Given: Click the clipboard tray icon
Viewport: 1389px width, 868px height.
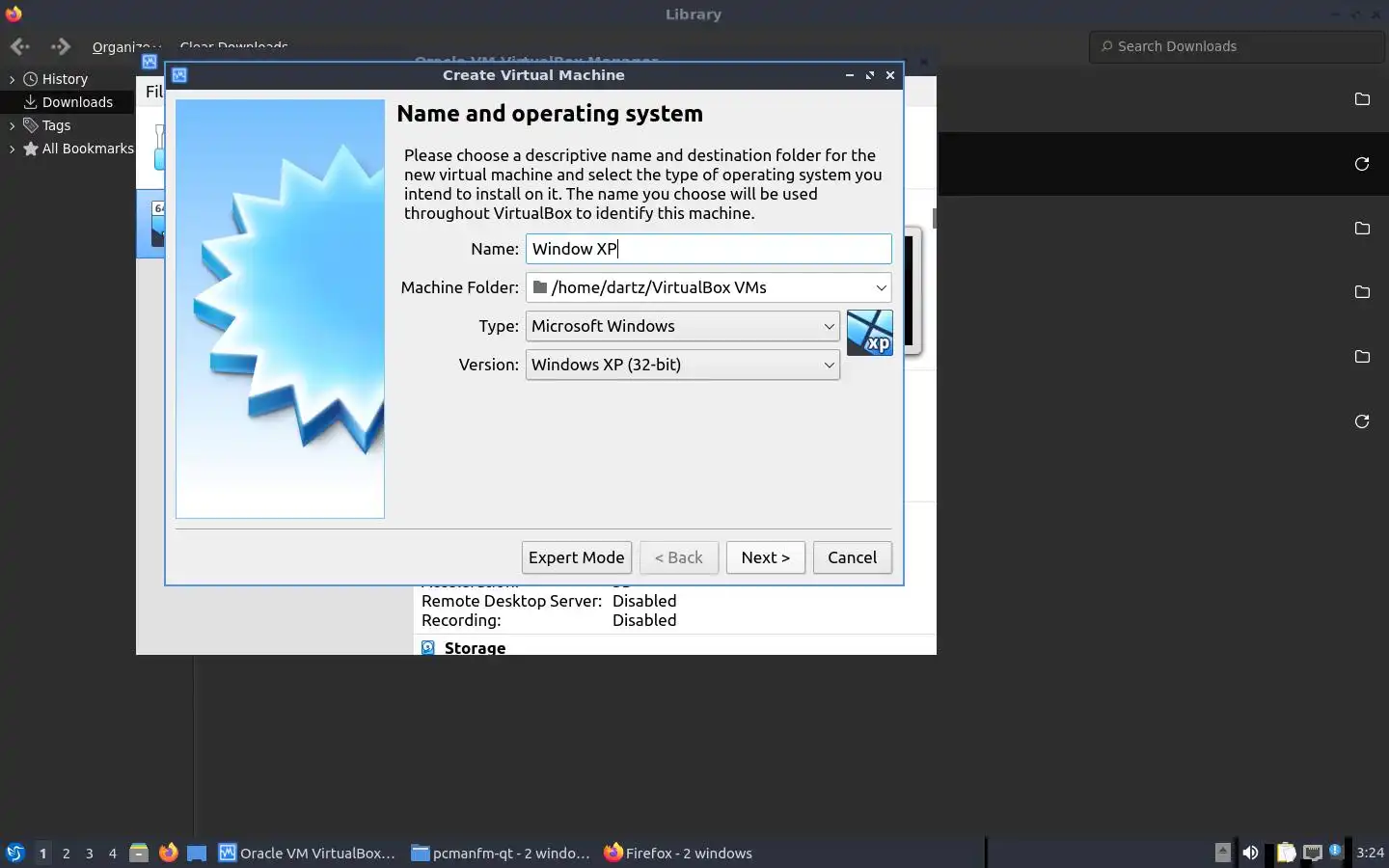Looking at the screenshot, I should click(x=1287, y=853).
